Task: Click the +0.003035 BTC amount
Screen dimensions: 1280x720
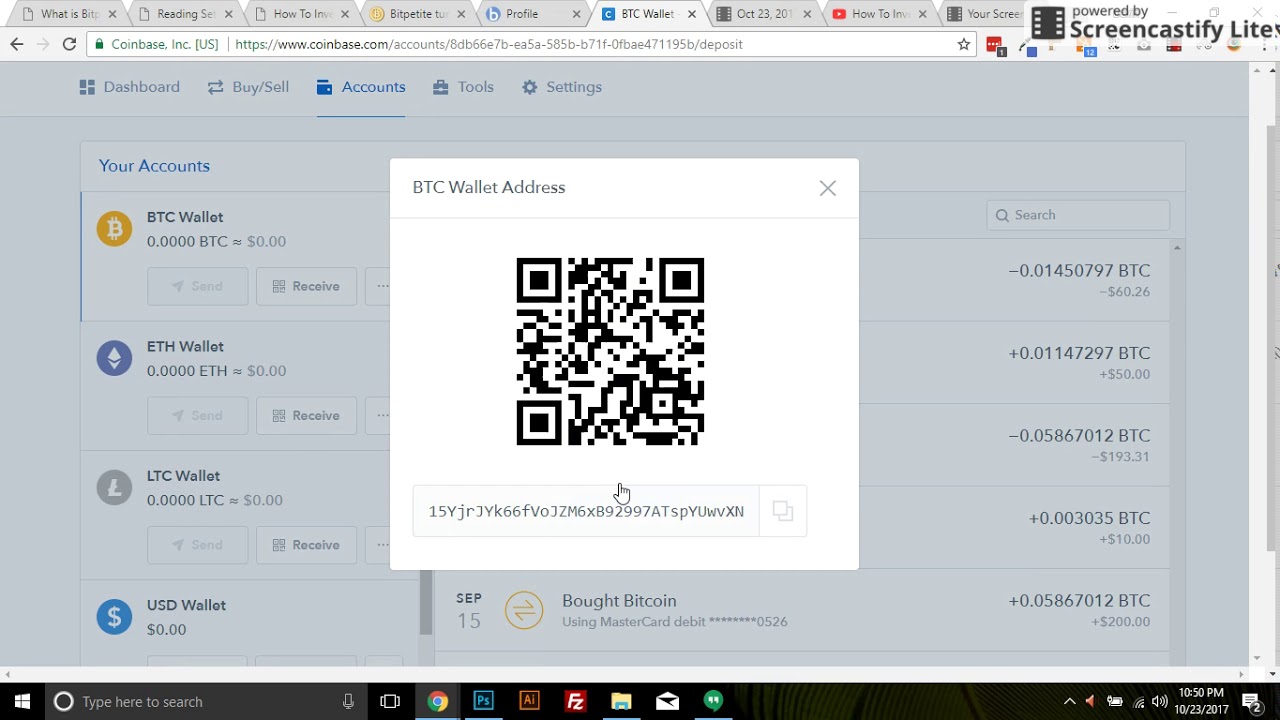Action: [1089, 518]
